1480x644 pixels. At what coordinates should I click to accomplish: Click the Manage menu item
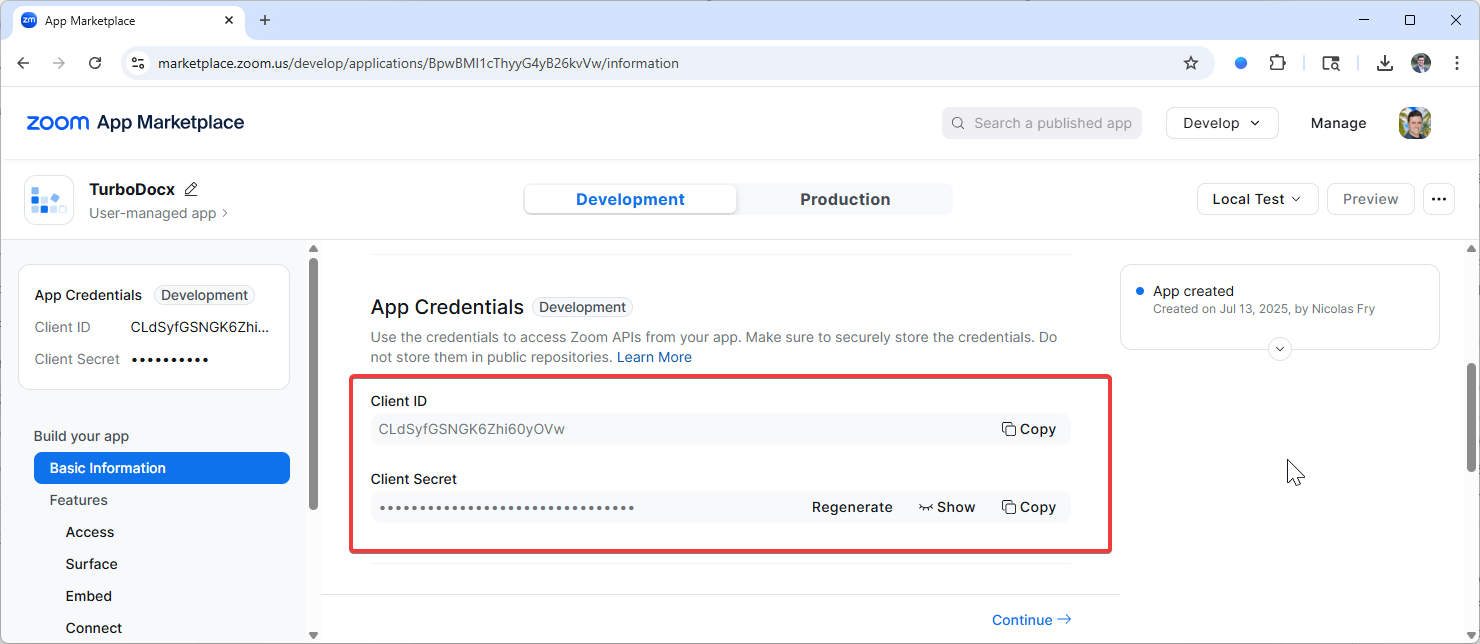[1338, 123]
